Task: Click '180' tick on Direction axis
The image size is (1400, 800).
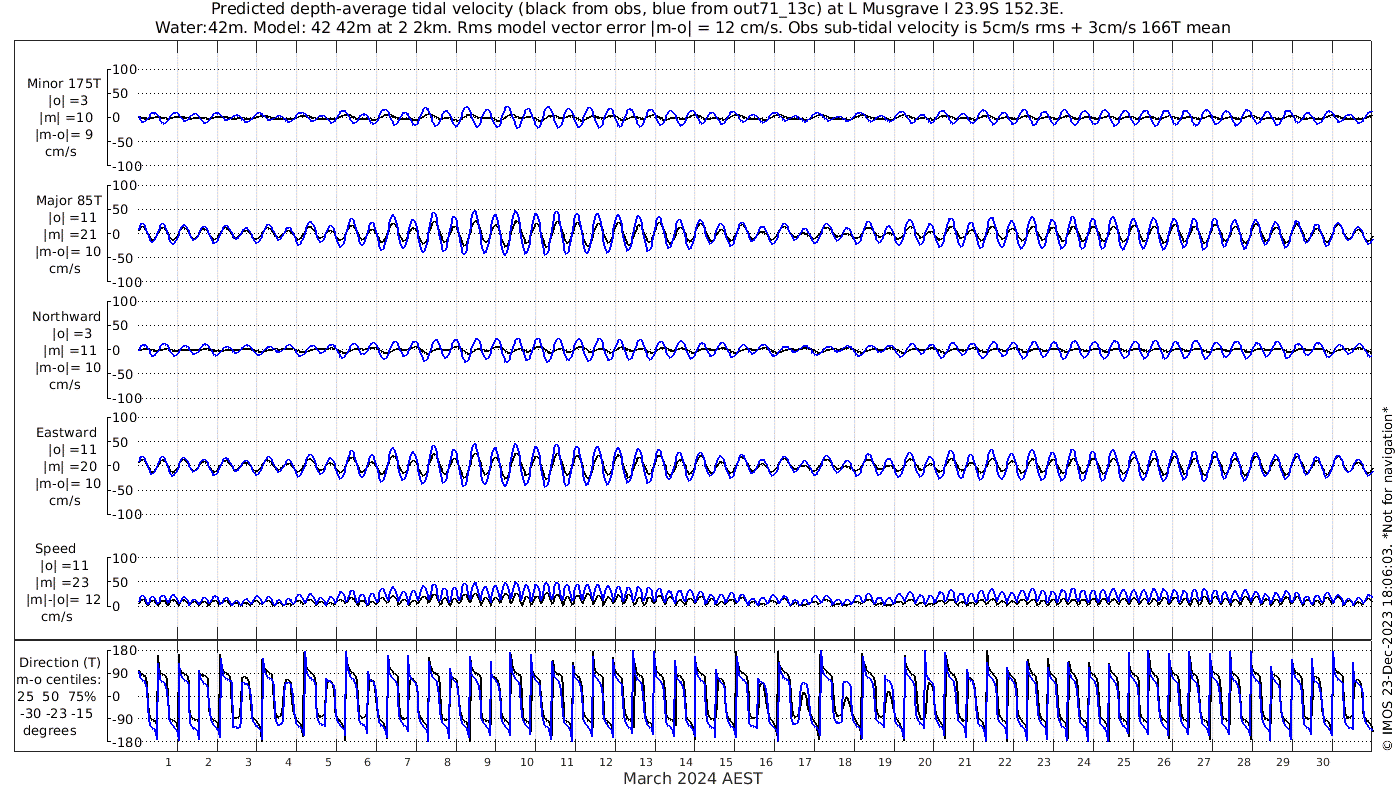Action: [x=124, y=651]
